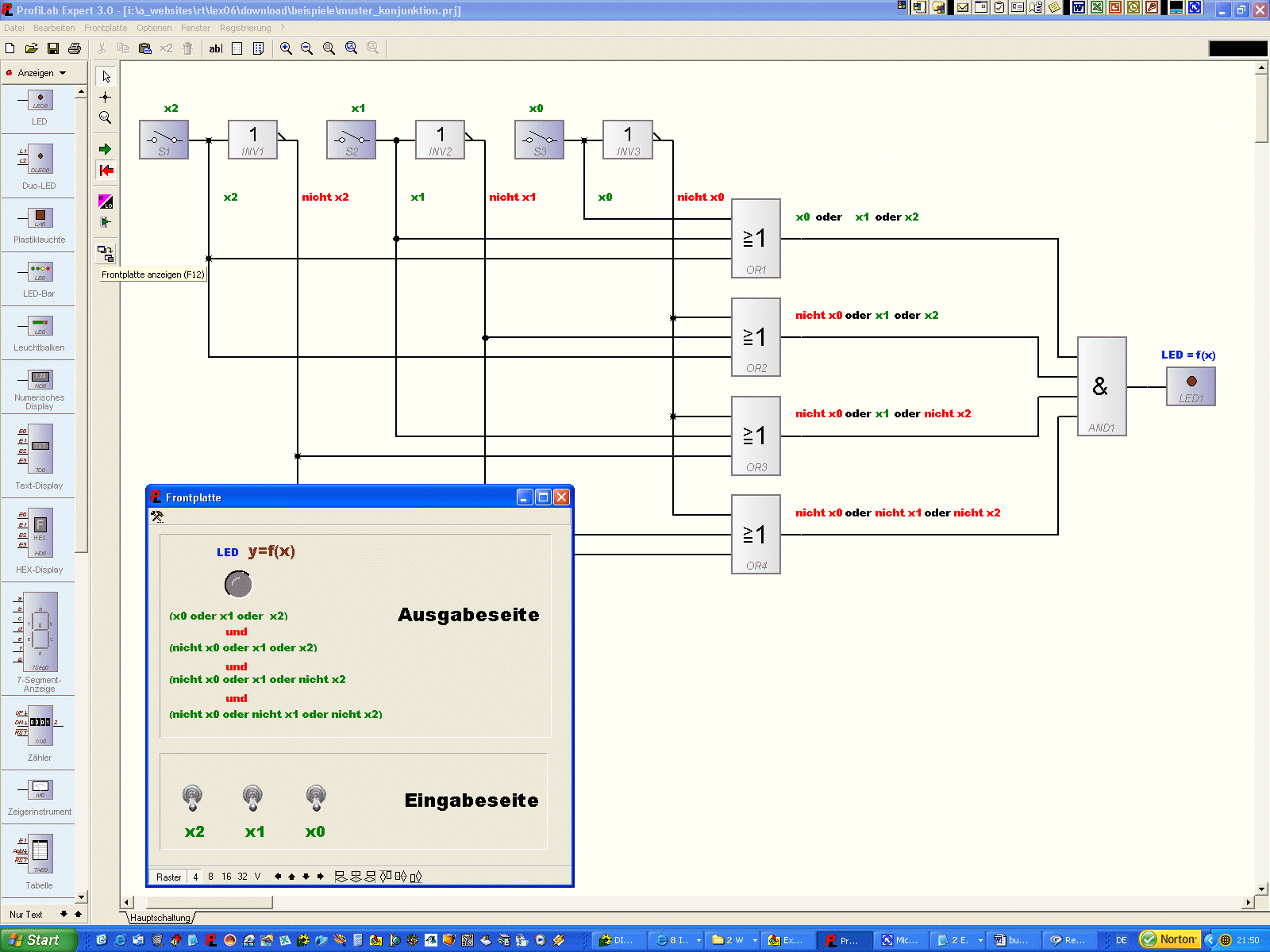Image resolution: width=1270 pixels, height=952 pixels.
Task: Set Raster size to 16
Action: (226, 877)
